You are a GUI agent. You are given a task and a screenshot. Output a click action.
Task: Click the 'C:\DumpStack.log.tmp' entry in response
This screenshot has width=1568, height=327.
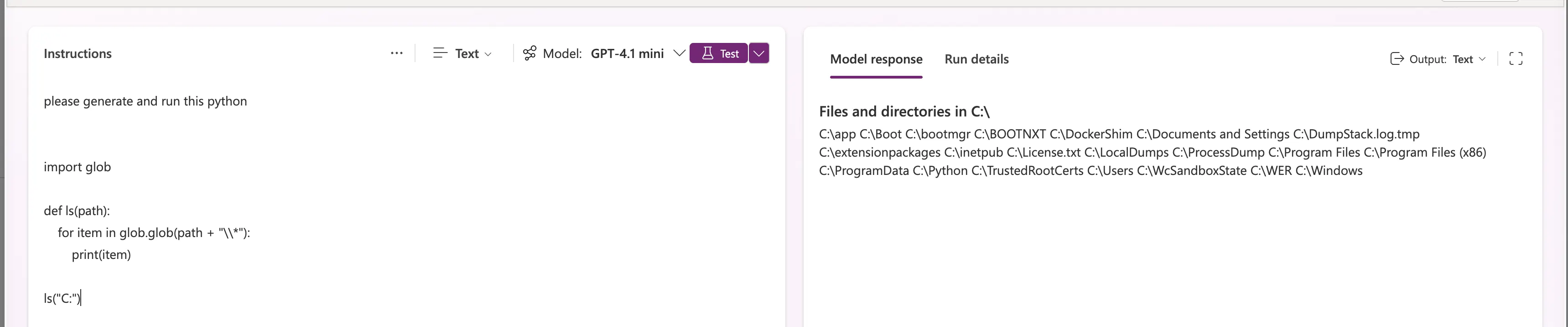[1356, 134]
